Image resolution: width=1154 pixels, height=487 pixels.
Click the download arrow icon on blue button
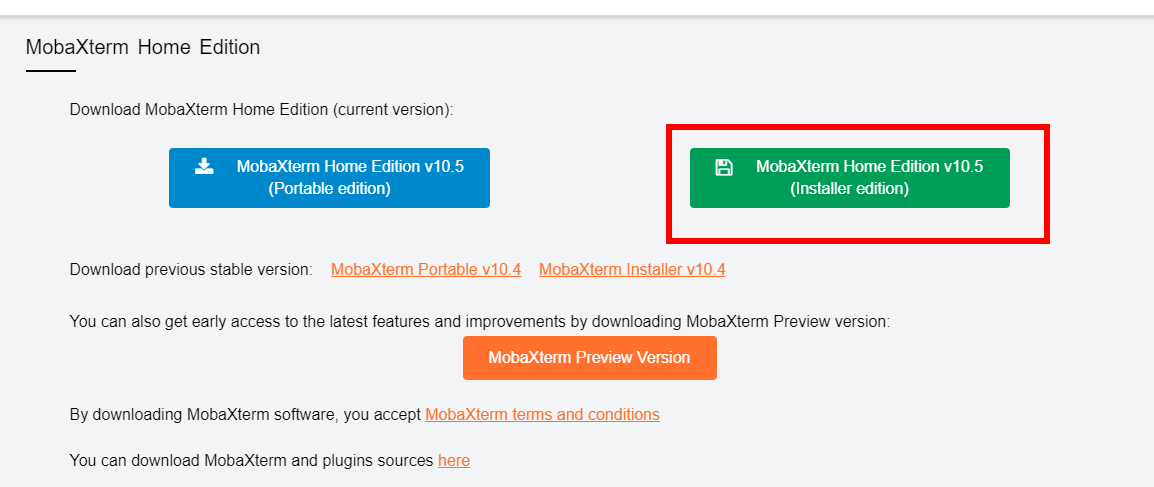coord(204,166)
